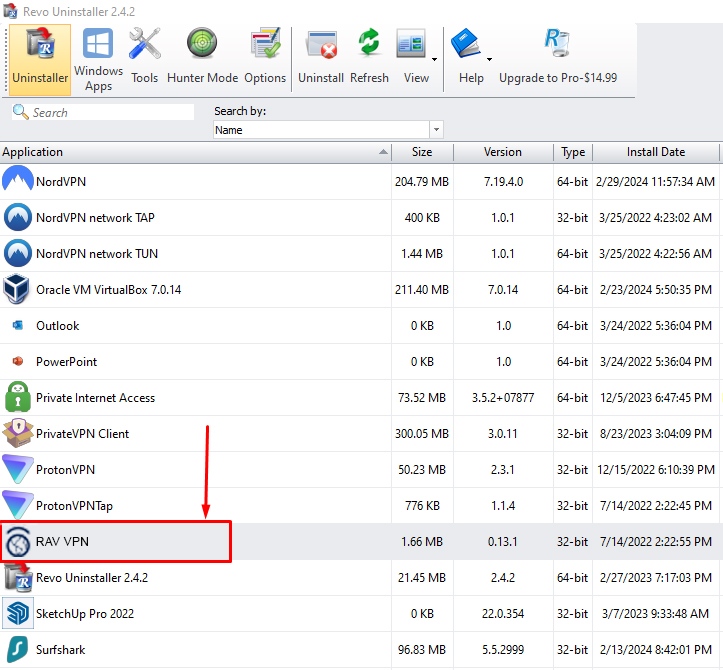This screenshot has width=723, height=670.
Task: Select SketchUp Pro 2022 icon
Action: (18, 613)
